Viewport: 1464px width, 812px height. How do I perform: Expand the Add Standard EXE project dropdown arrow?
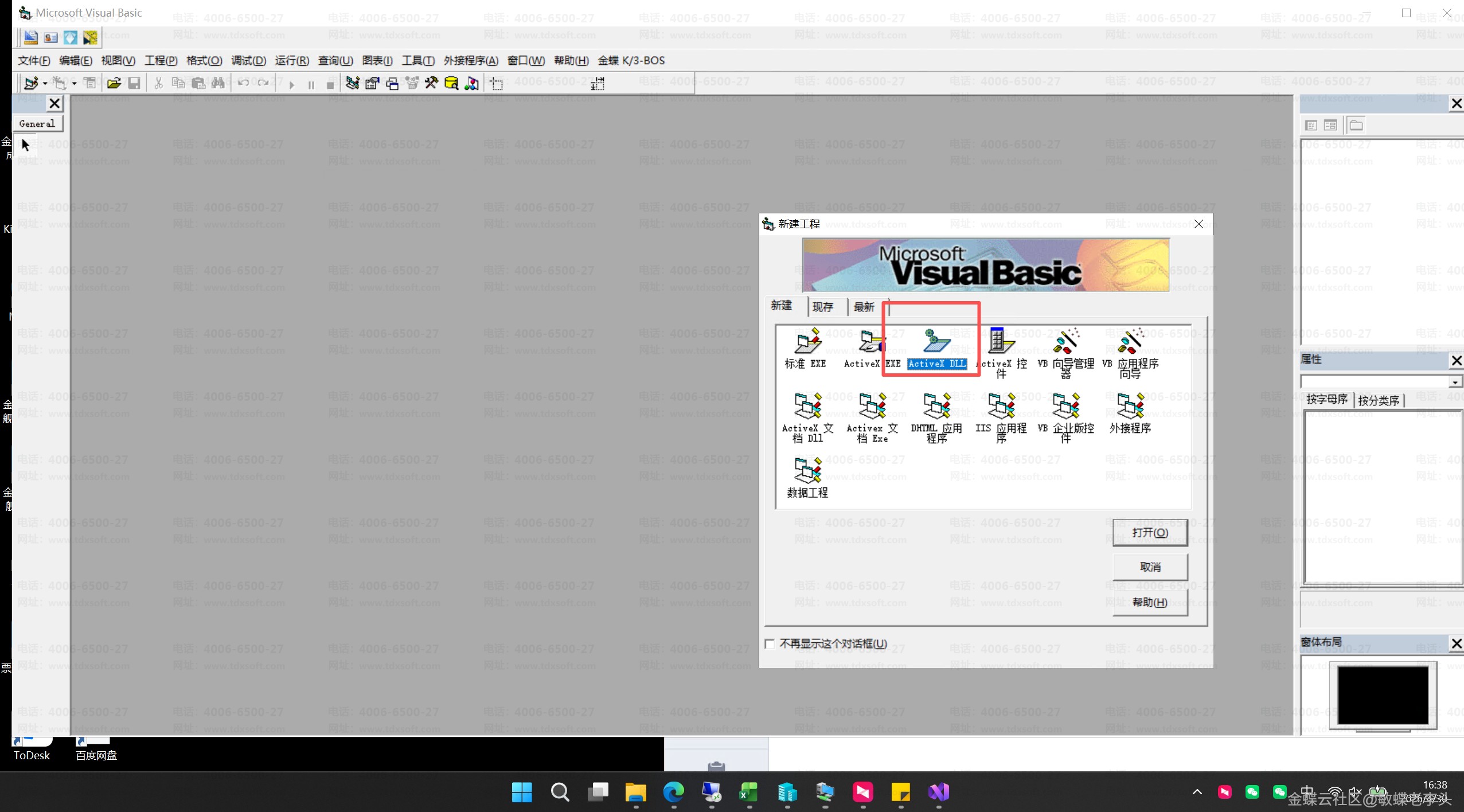pos(45,84)
